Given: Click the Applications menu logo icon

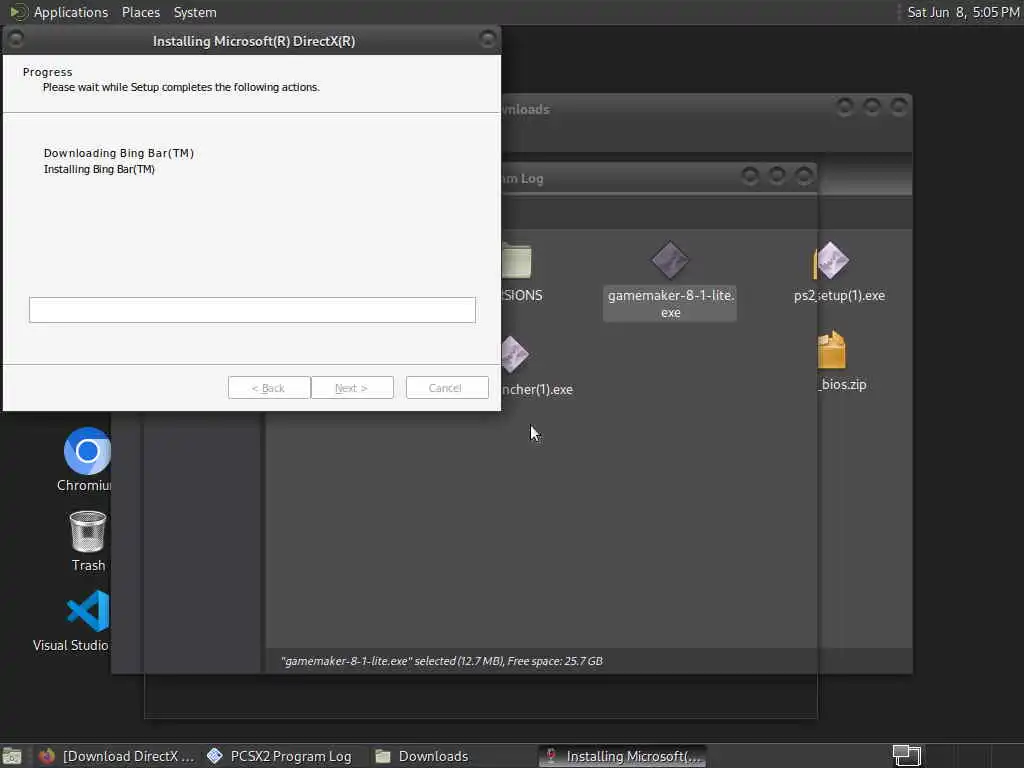Looking at the screenshot, I should point(18,12).
